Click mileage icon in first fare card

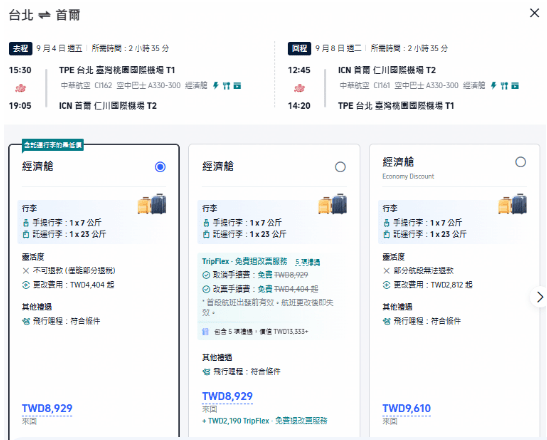[26, 321]
